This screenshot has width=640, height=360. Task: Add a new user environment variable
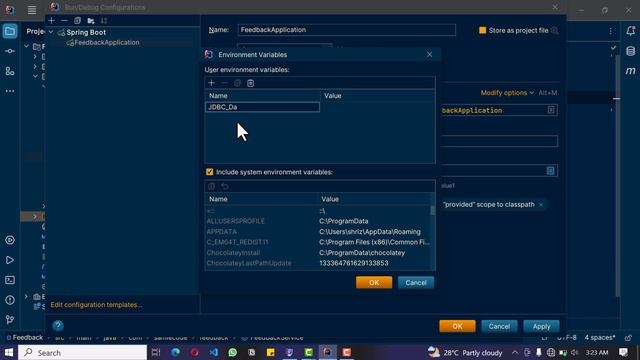coord(211,83)
